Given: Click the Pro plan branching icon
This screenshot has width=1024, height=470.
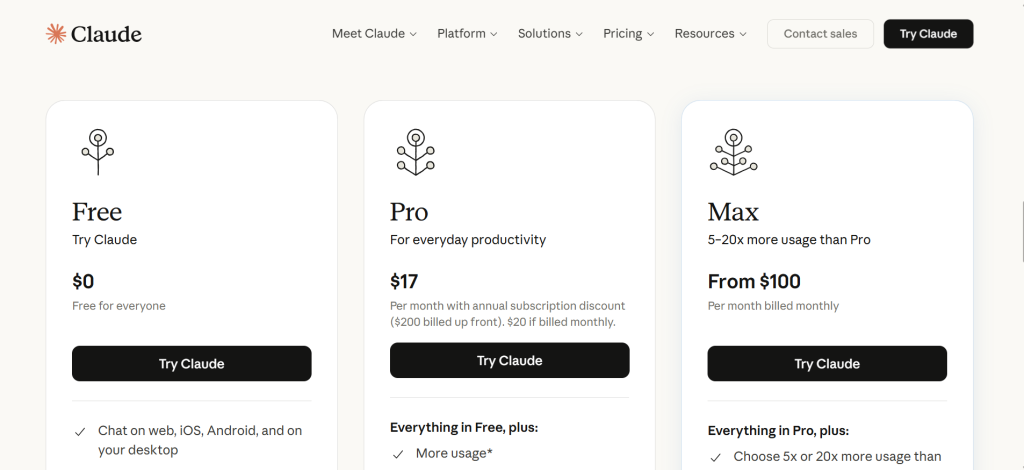Looking at the screenshot, I should [415, 152].
